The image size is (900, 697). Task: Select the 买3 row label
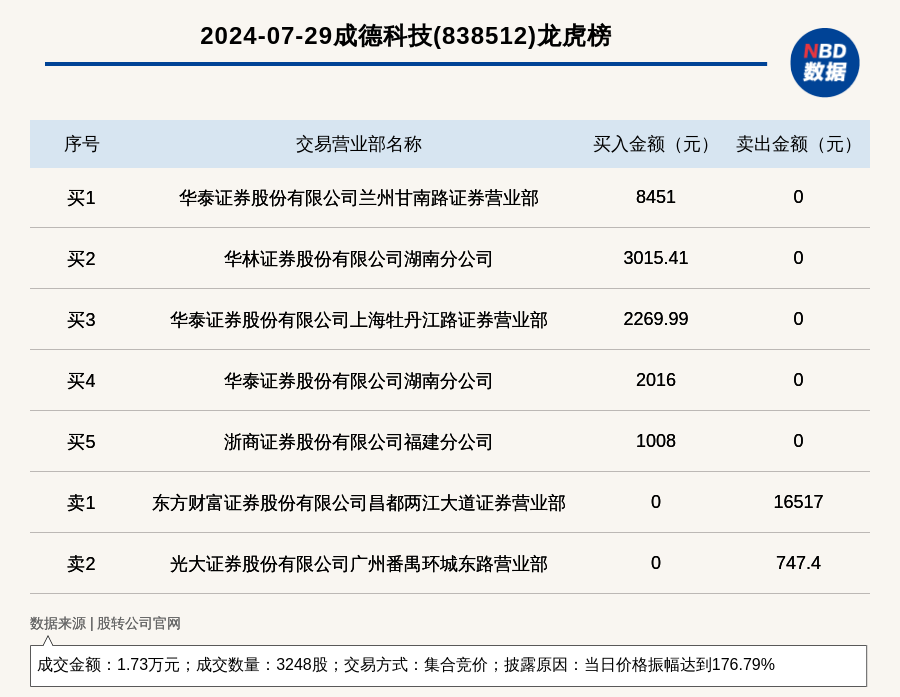(82, 320)
